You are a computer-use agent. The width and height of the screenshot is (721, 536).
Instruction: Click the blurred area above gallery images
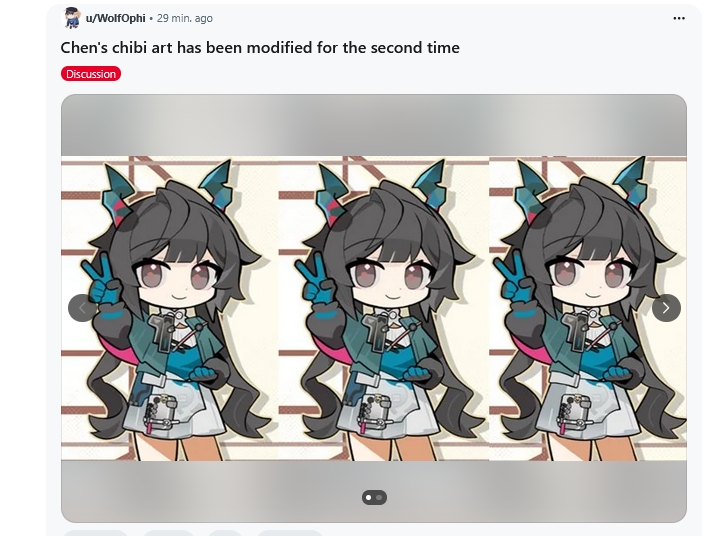(x=374, y=125)
